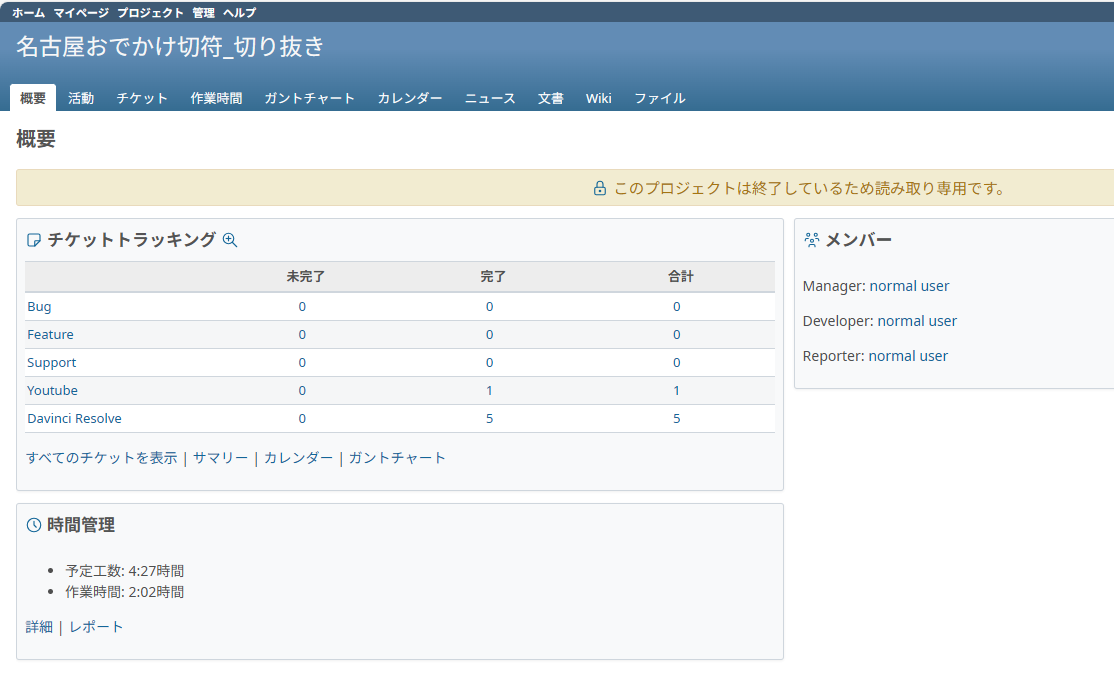Open the Wiki tab
This screenshot has width=1114, height=684.
598,98
